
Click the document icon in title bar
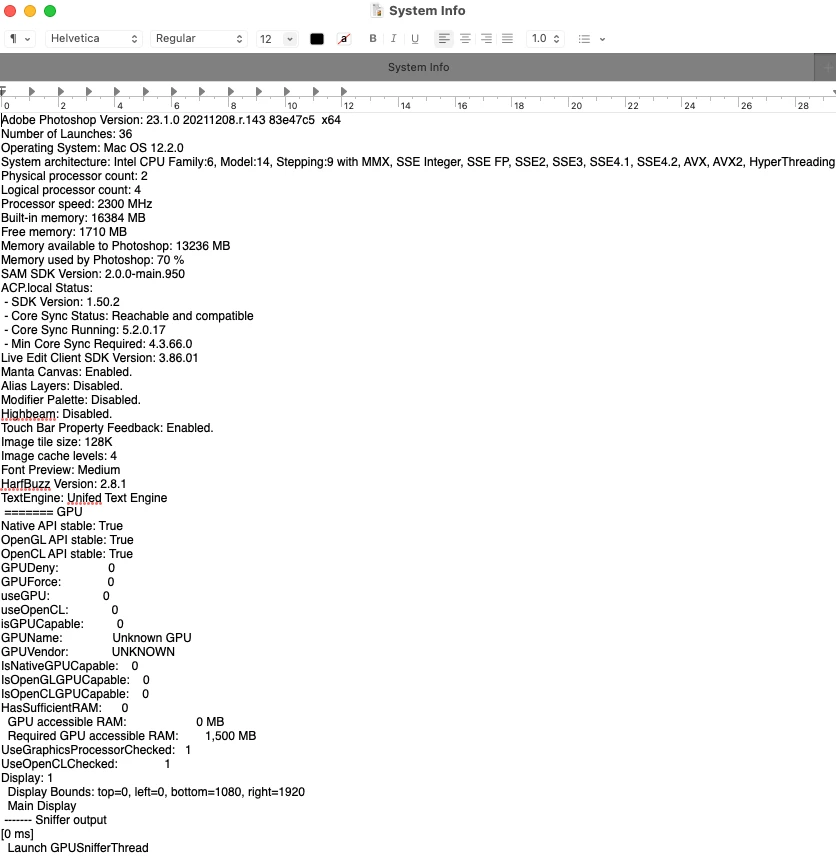[377, 10]
